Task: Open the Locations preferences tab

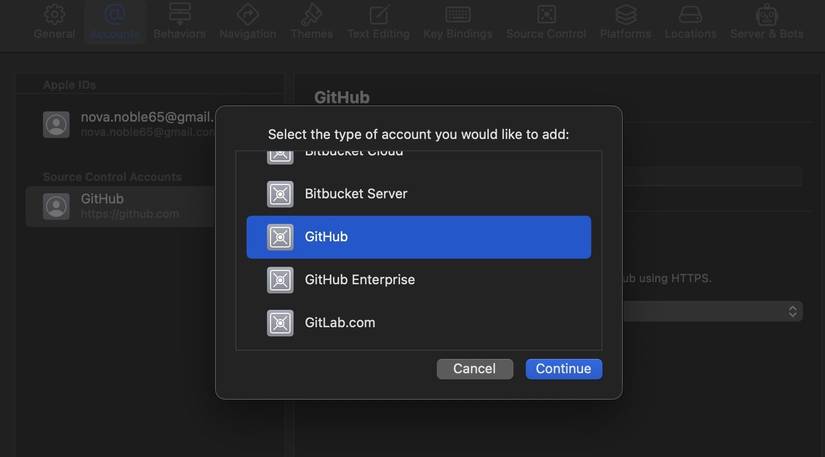Action: tap(690, 22)
